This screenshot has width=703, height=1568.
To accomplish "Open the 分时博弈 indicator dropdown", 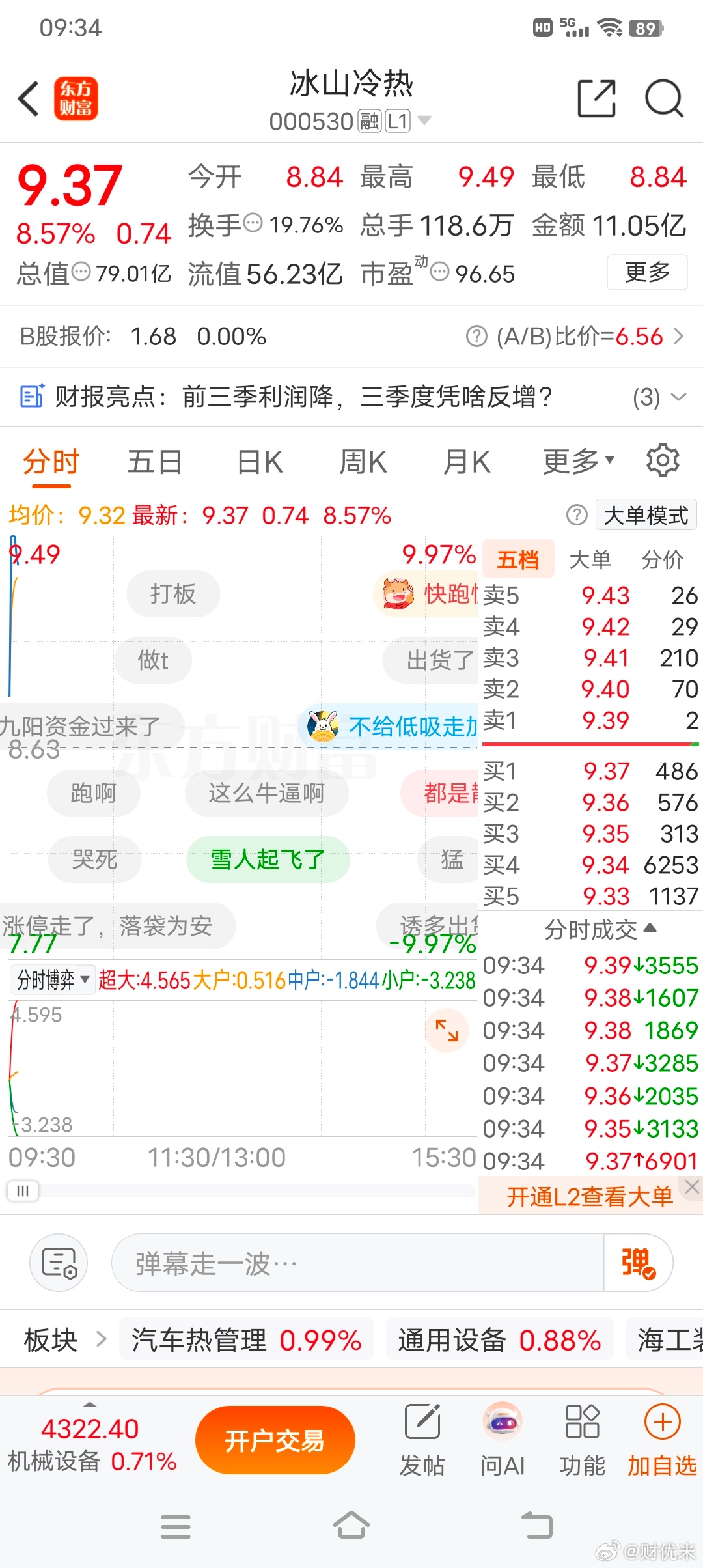I will [53, 979].
